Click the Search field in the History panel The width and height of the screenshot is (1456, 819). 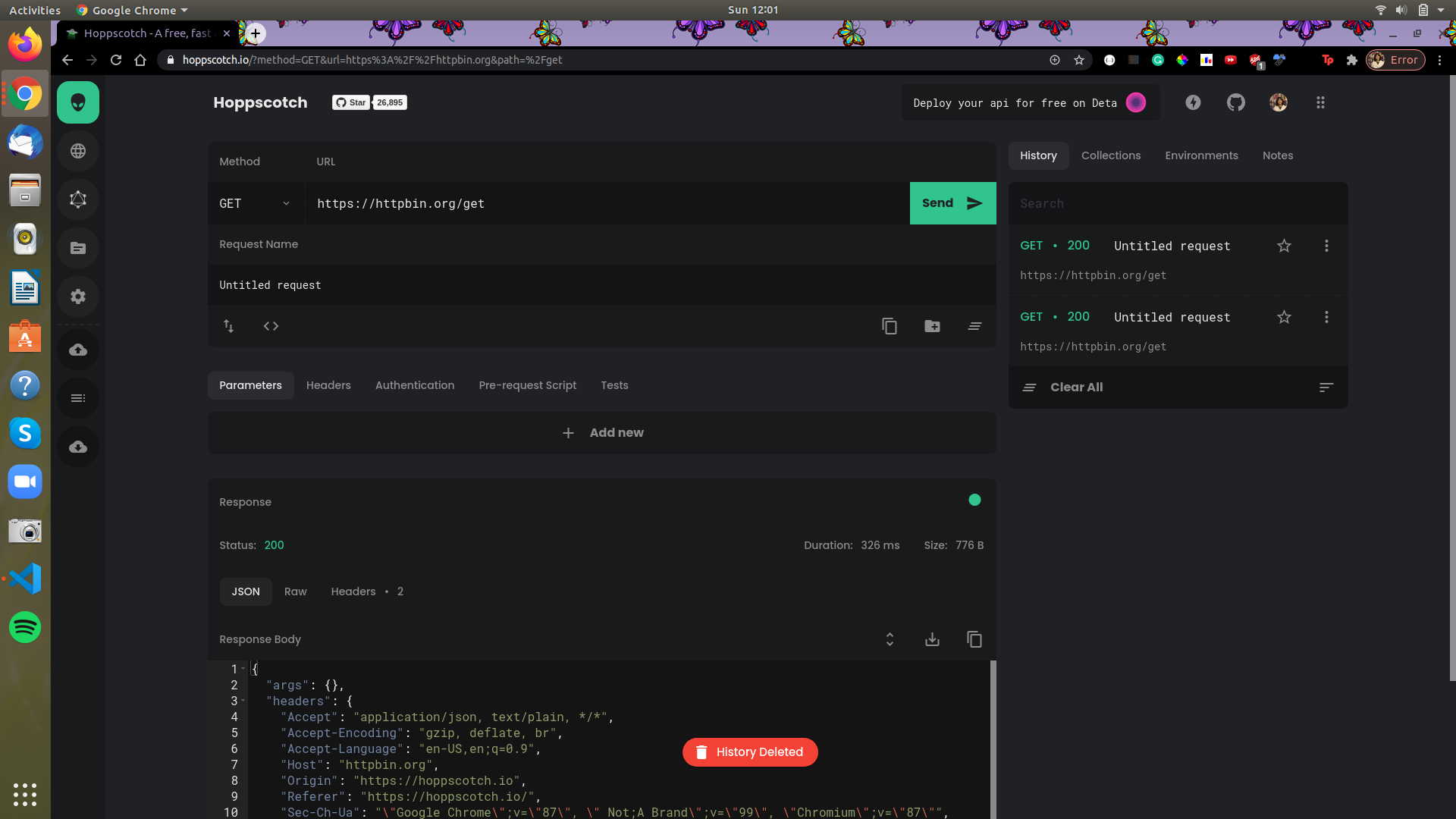pyautogui.click(x=1177, y=203)
